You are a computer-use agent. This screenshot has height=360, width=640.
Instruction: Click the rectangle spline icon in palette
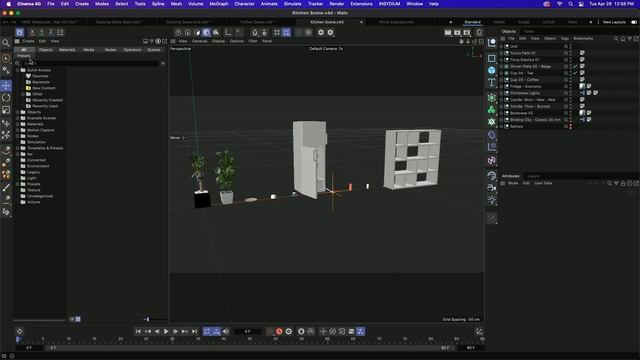pyautogui.click(x=491, y=58)
